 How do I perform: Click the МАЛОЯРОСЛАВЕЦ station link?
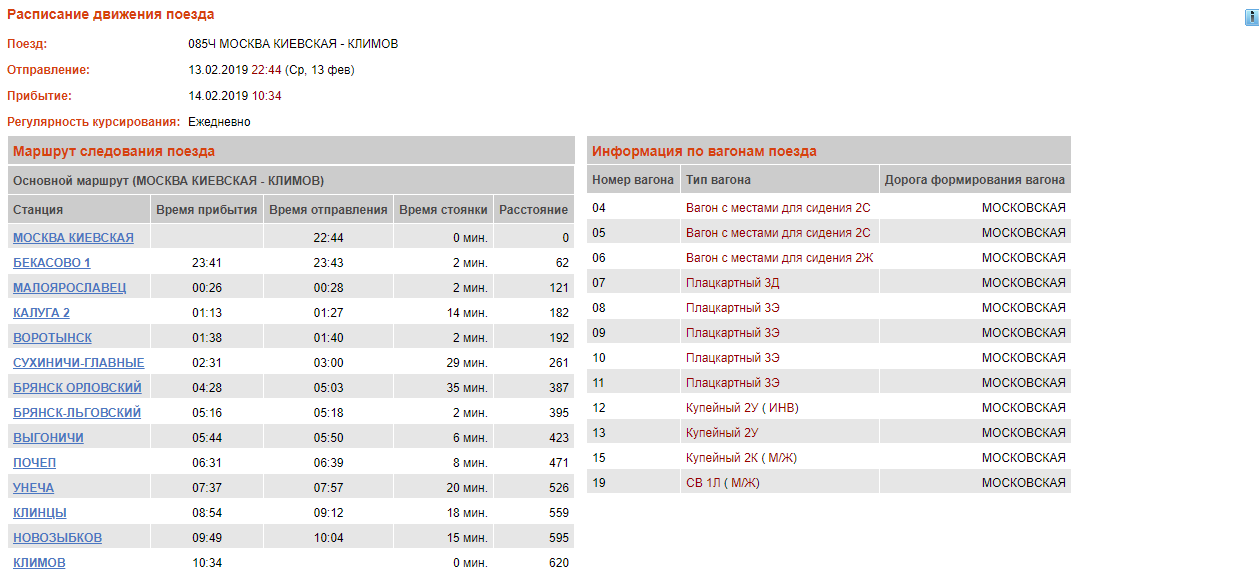pos(69,288)
